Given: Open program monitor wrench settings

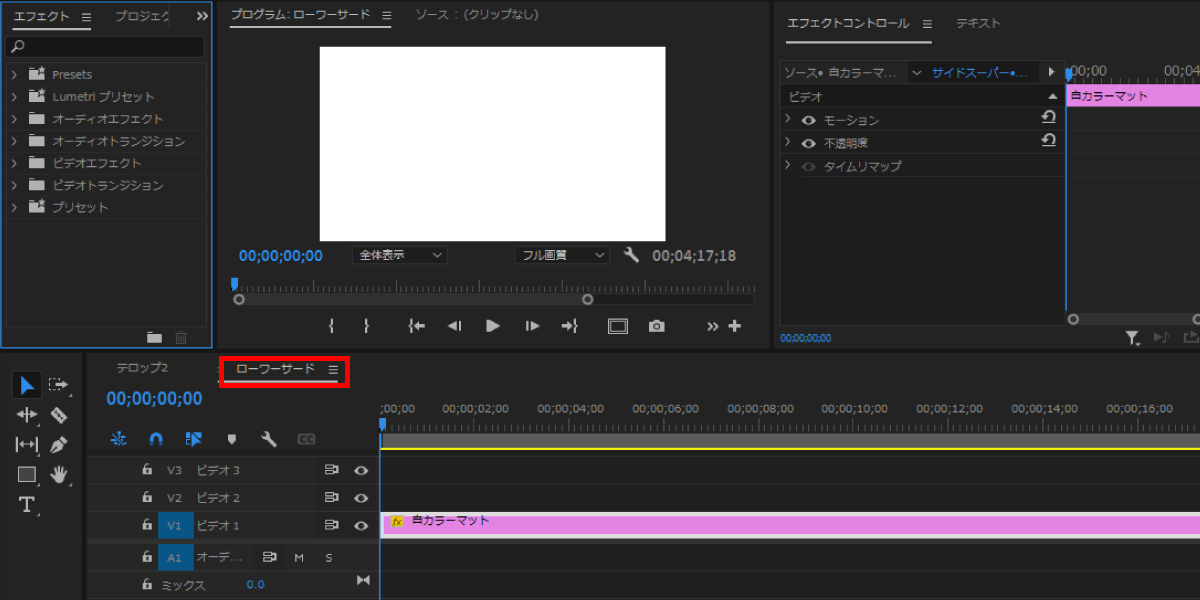Looking at the screenshot, I should coord(631,255).
